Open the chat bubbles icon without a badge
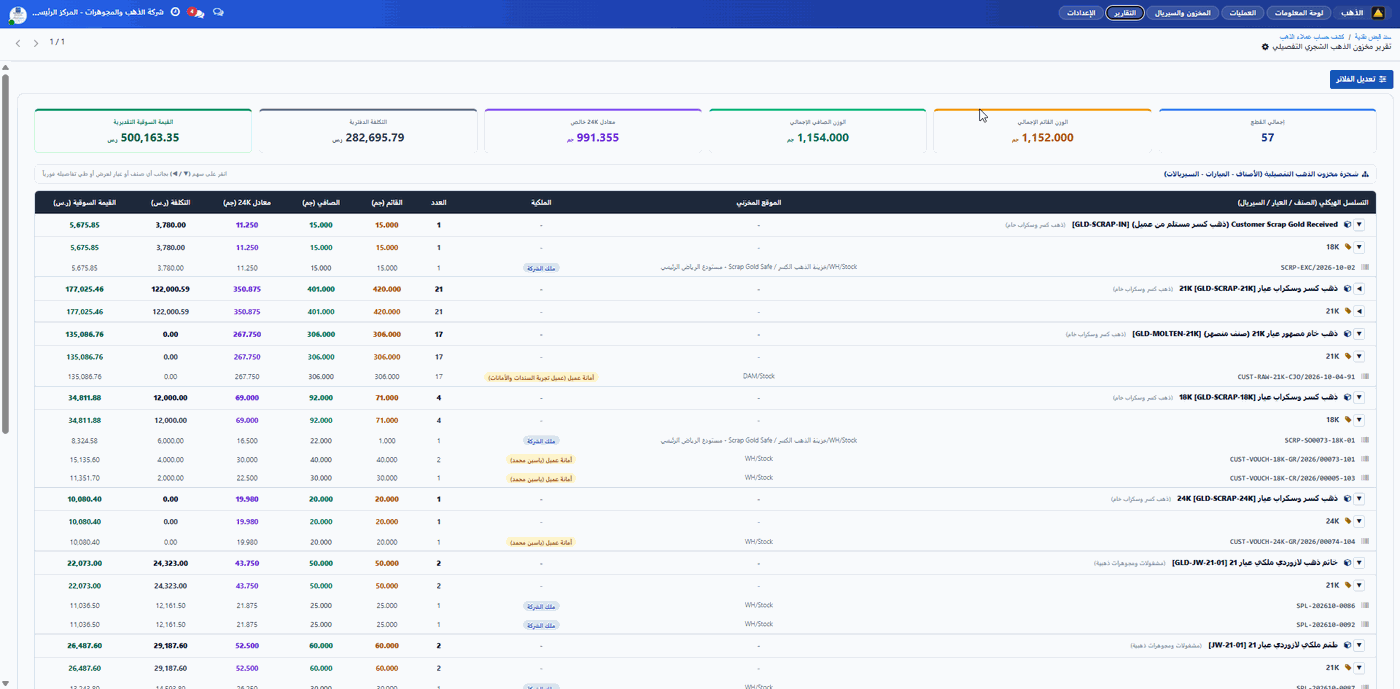 [219, 12]
